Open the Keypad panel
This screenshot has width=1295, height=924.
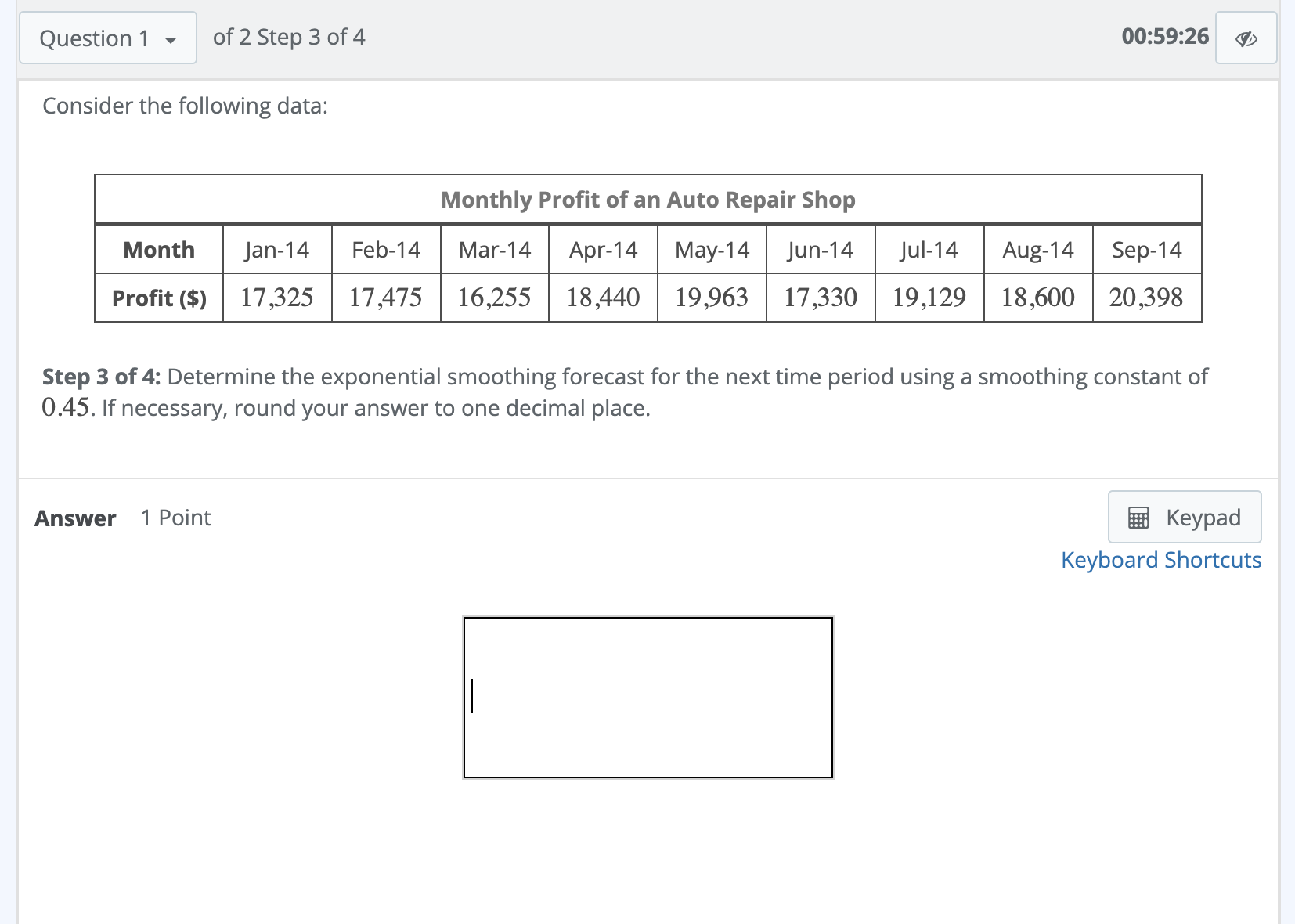(1184, 517)
